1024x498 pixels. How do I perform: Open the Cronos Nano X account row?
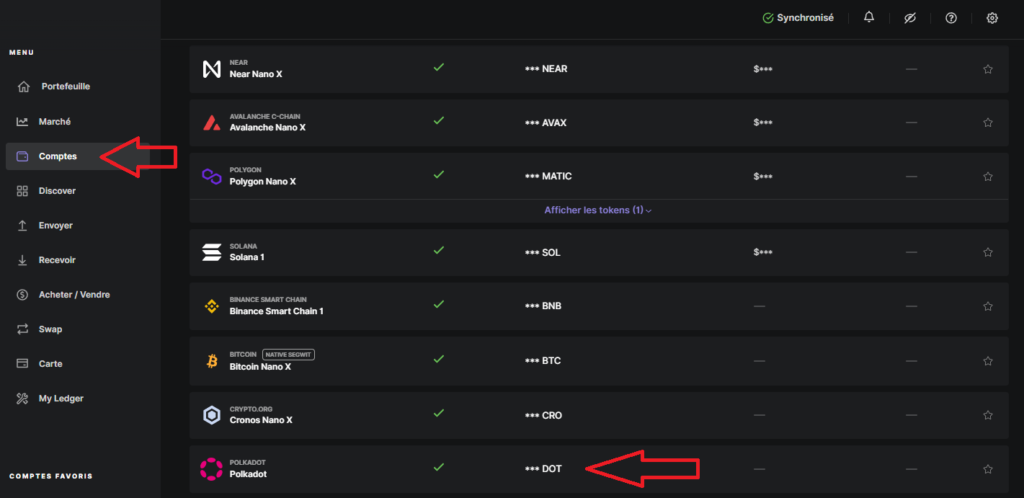pos(261,414)
